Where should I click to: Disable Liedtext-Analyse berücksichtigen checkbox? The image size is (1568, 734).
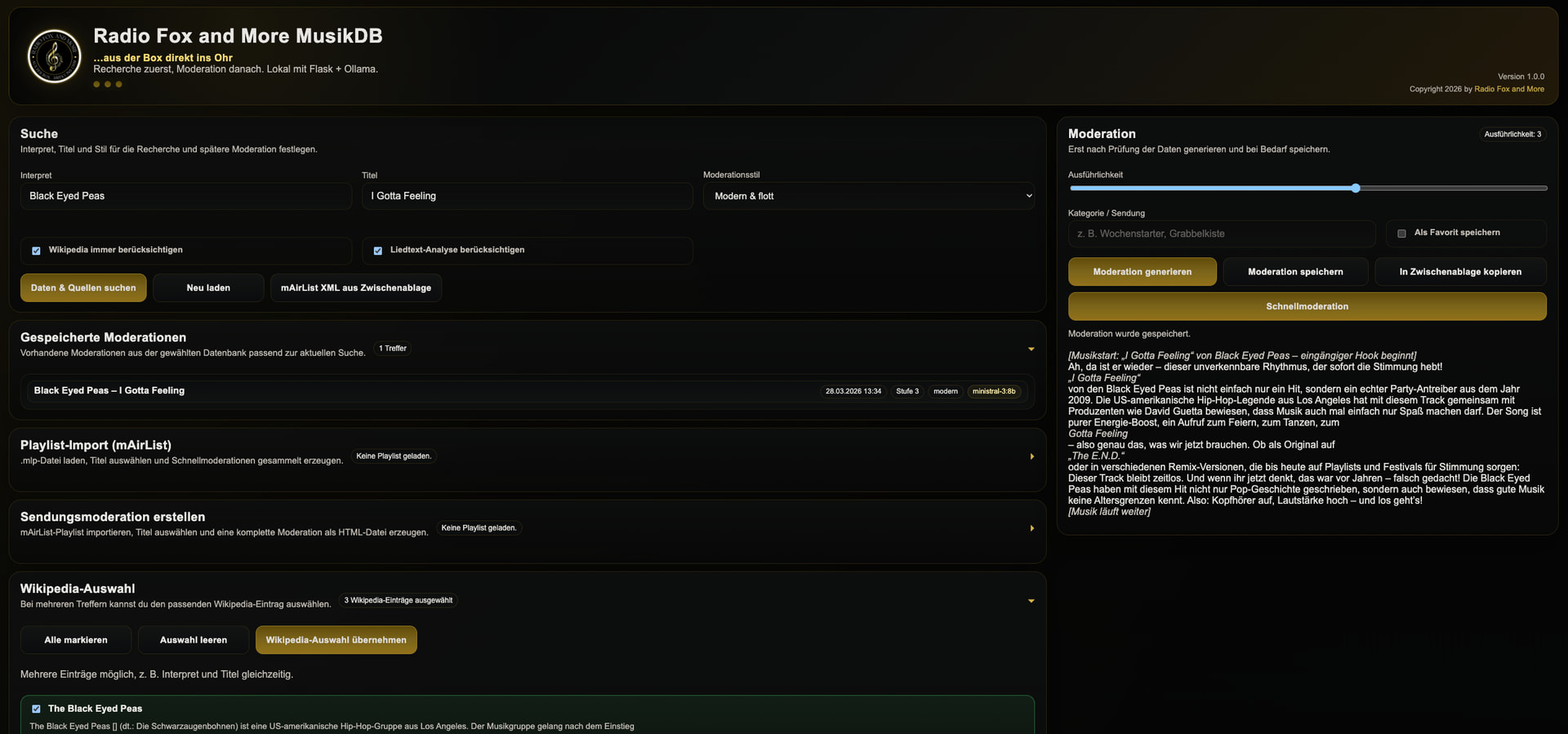click(x=377, y=251)
